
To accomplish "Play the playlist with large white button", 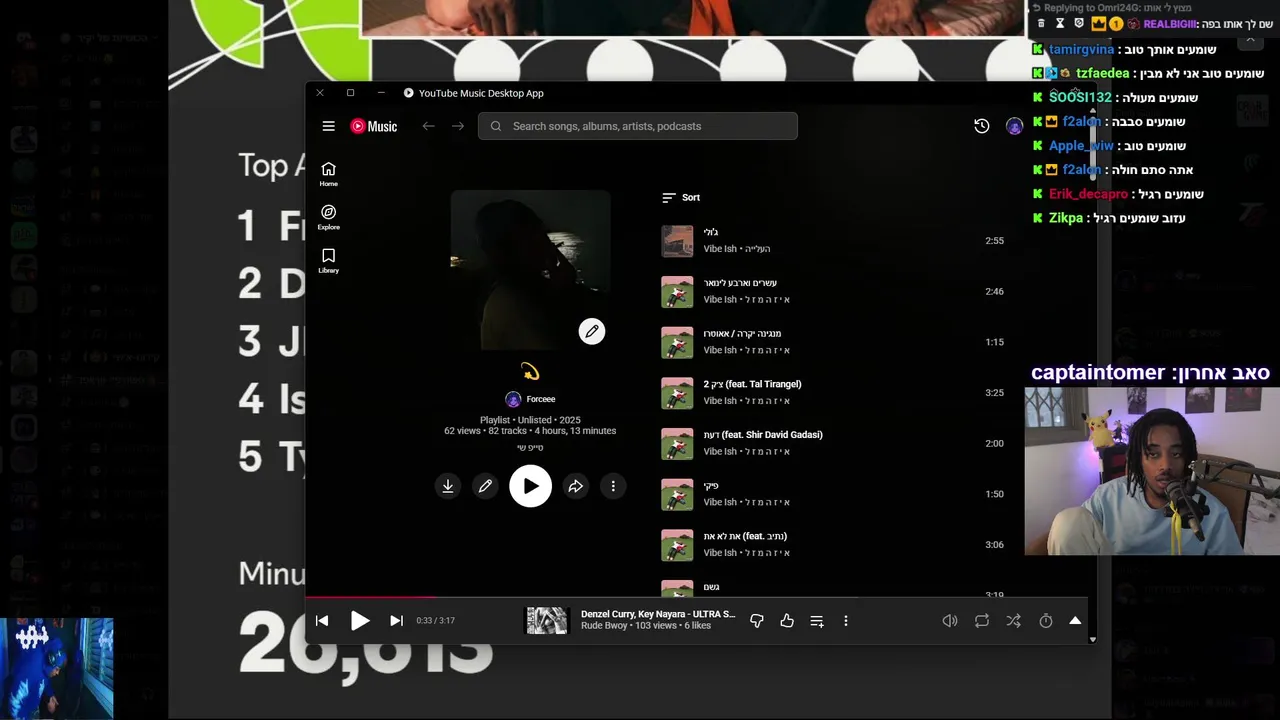I will [530, 486].
